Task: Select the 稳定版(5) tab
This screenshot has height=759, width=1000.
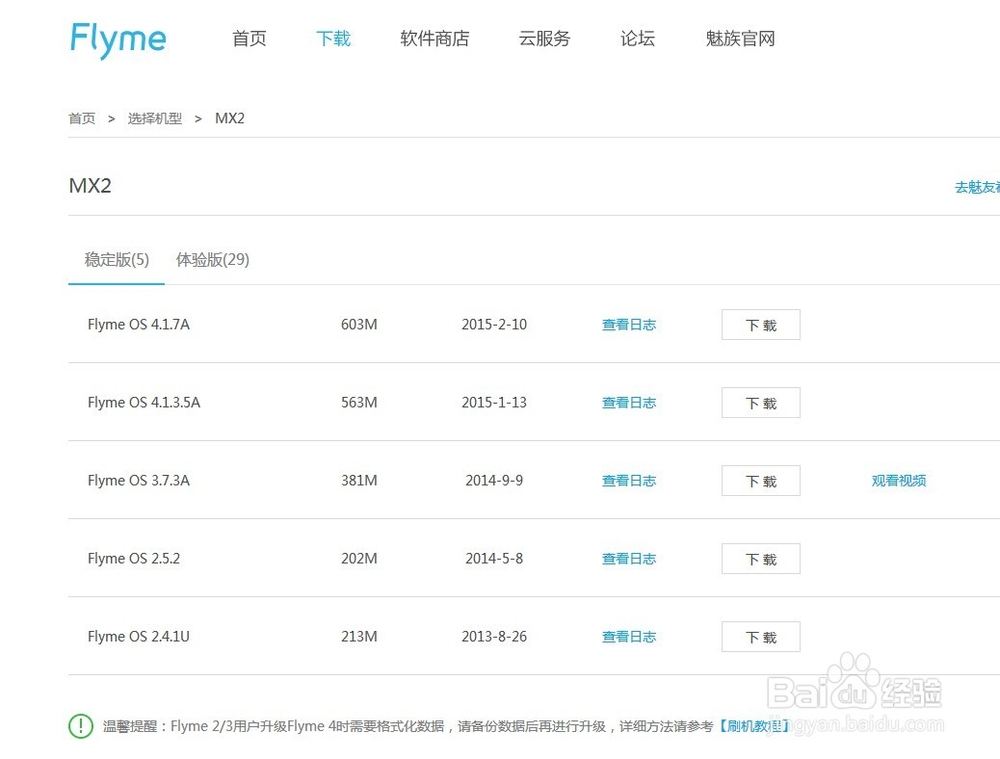Action: [x=116, y=259]
